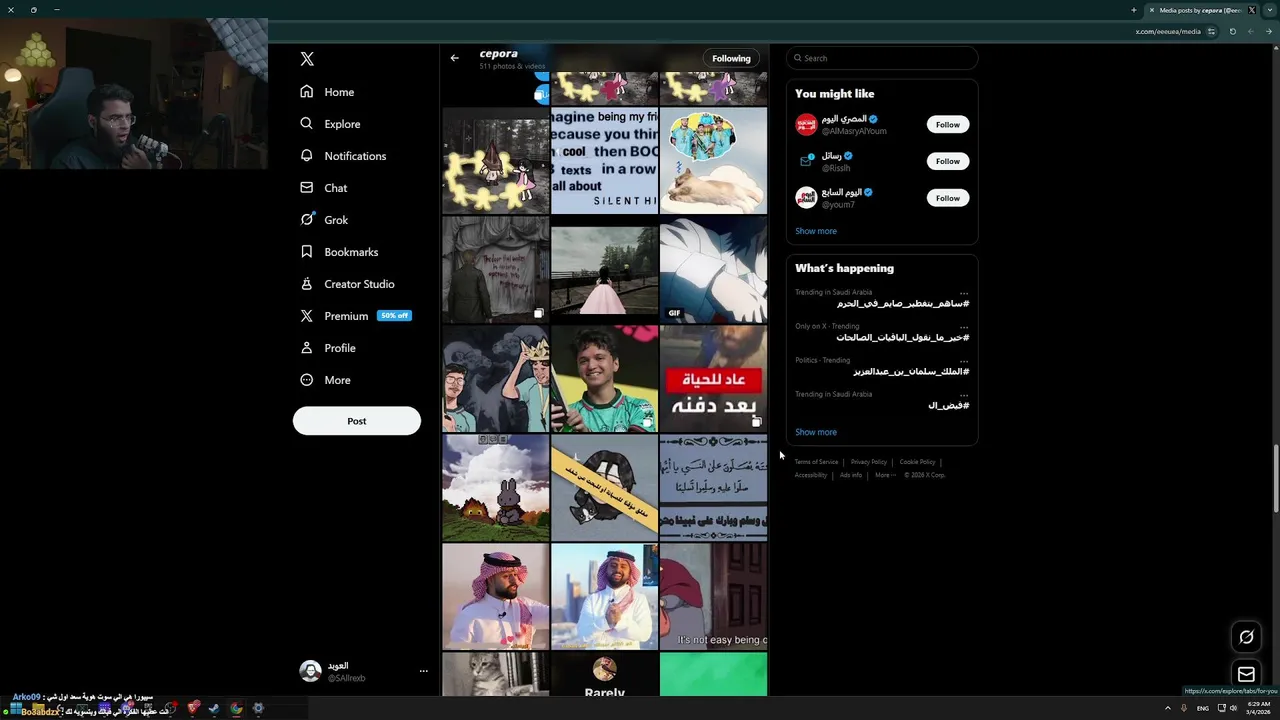This screenshot has height=720, width=1280.
Task: Open the pixel bunny landscape thumbnail
Action: click(x=496, y=488)
